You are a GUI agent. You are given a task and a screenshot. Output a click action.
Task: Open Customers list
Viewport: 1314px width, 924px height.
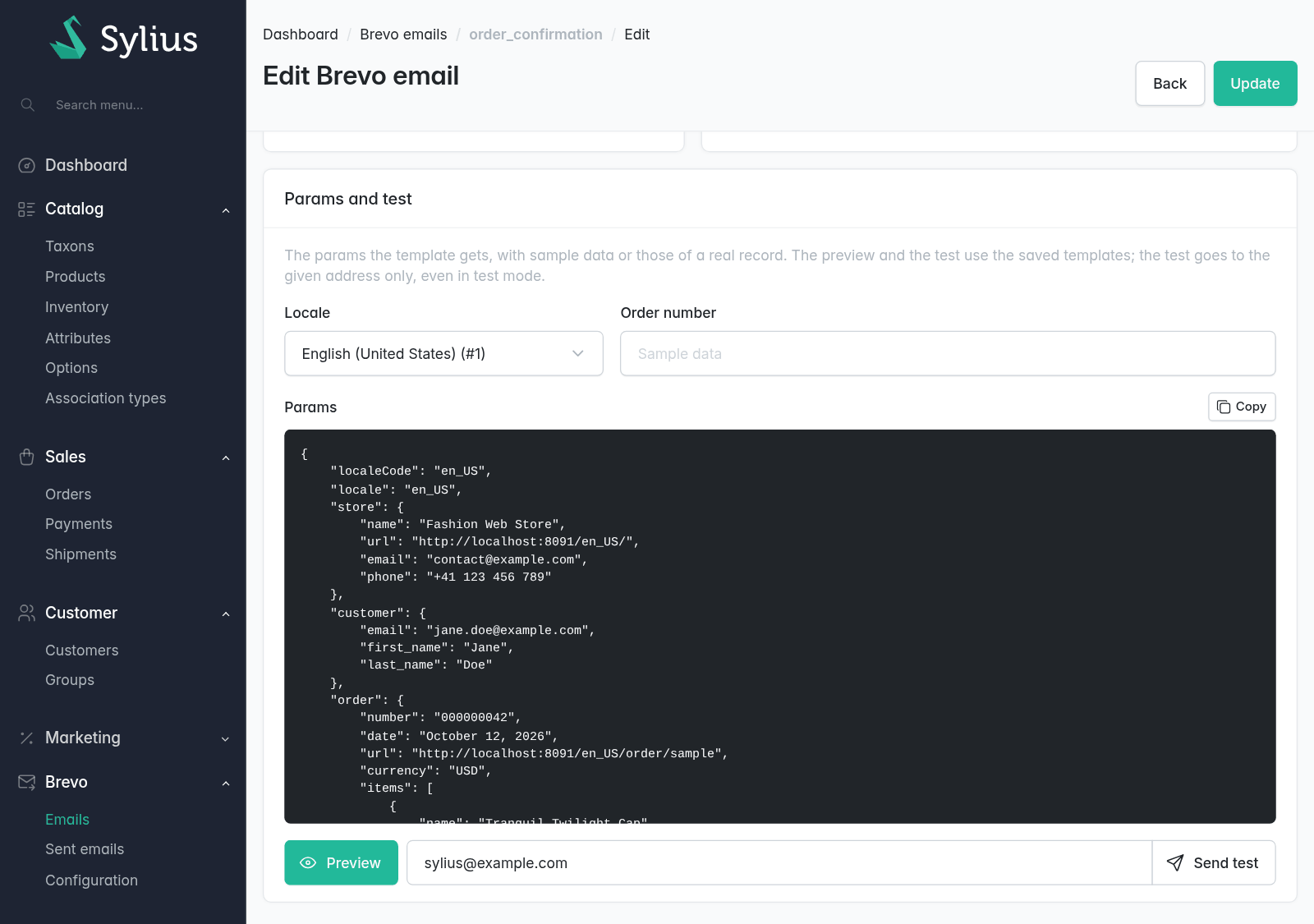click(82, 650)
